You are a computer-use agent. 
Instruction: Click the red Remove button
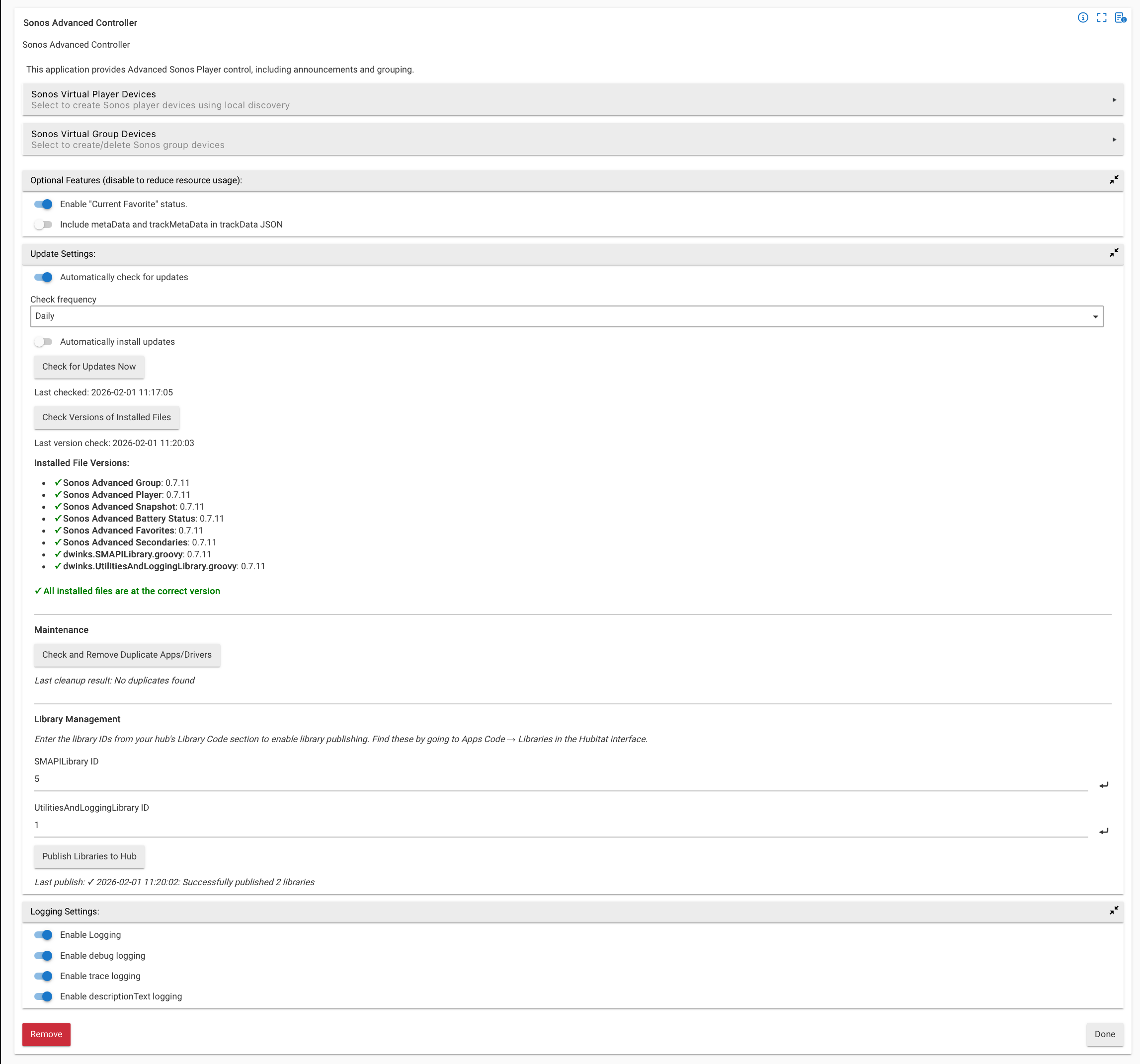pos(46,1034)
